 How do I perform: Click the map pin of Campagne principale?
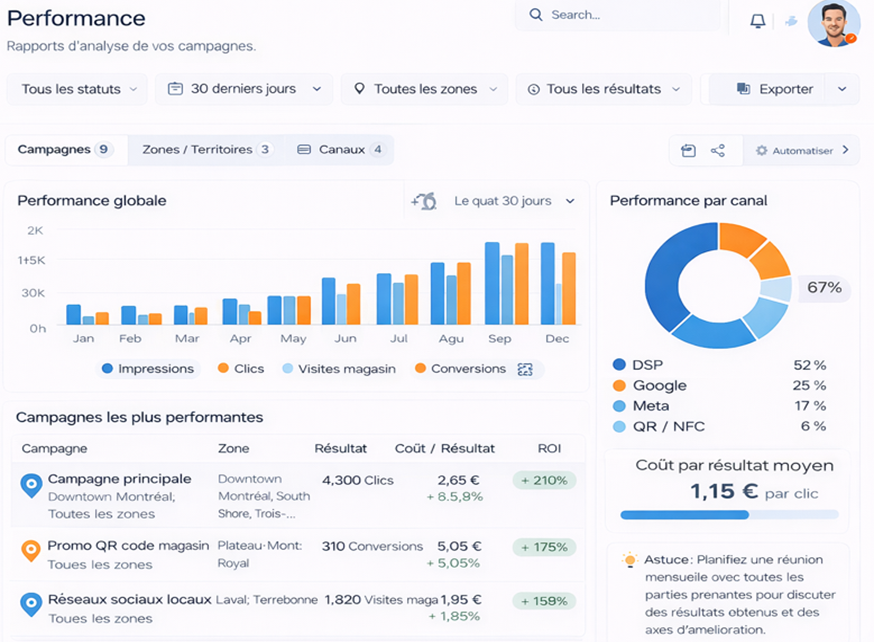coord(31,485)
